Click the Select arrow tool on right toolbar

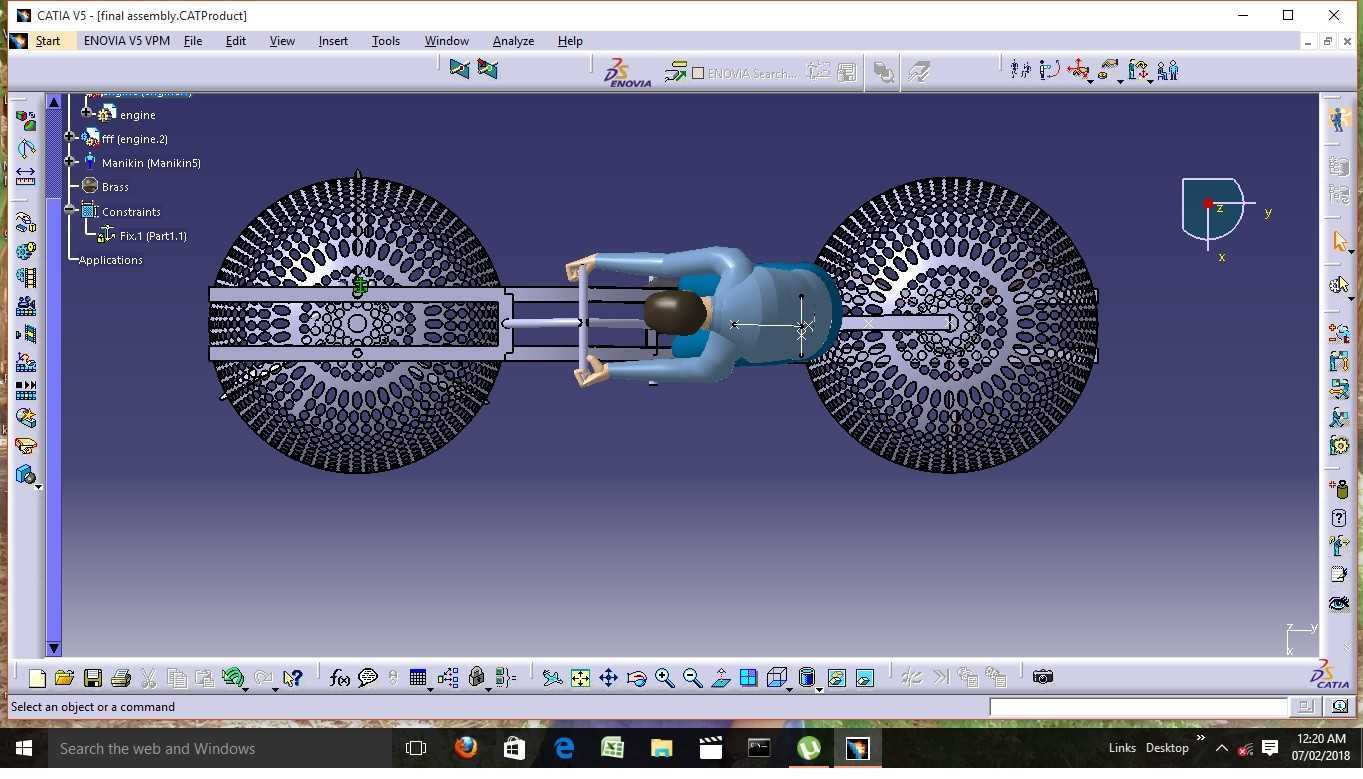pos(1340,241)
